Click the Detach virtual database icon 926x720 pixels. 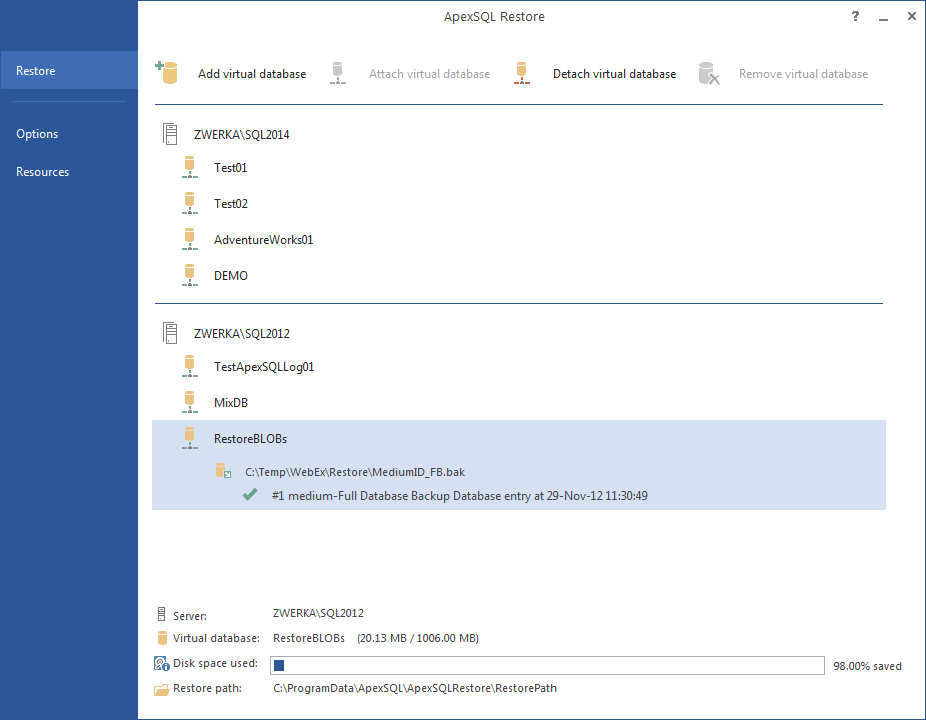click(x=520, y=73)
